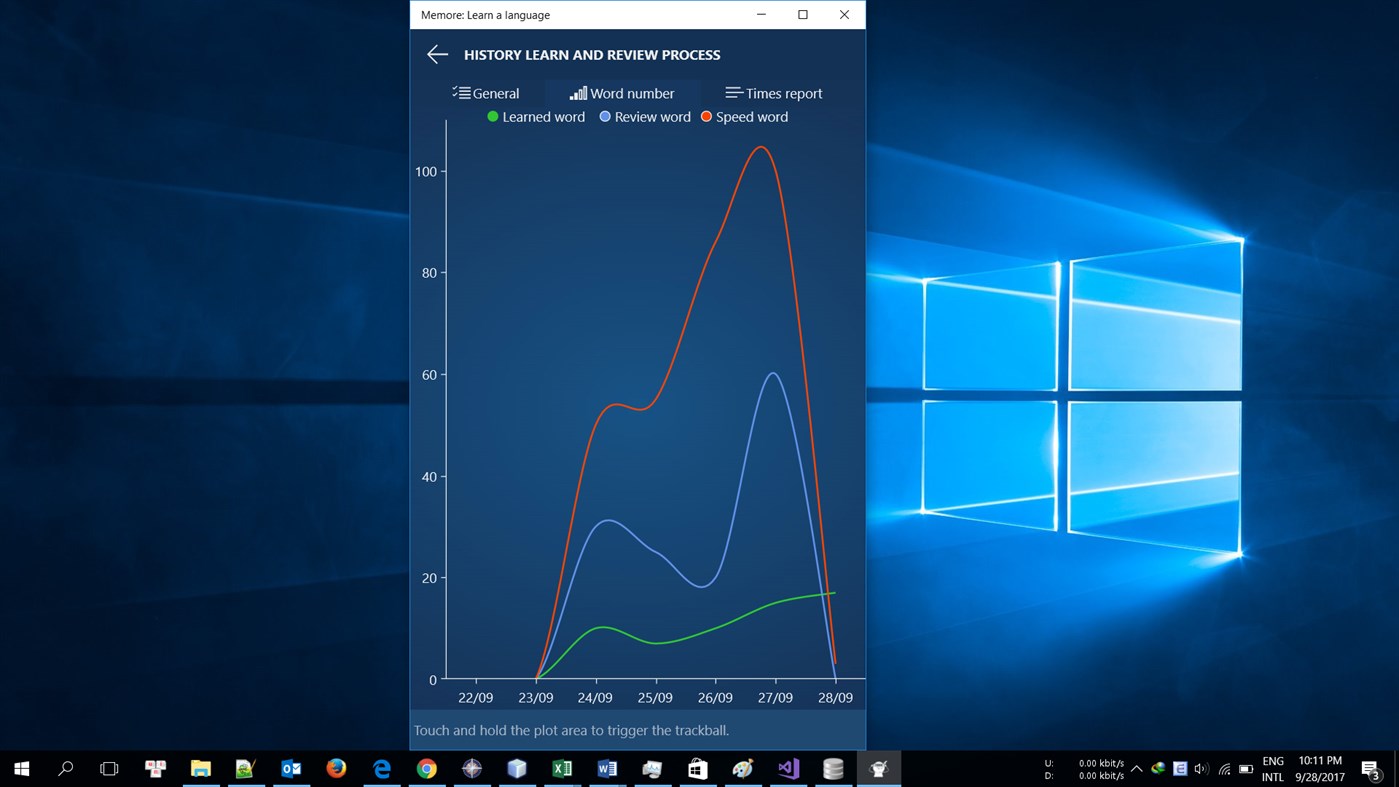Click the back arrow to return

pyautogui.click(x=437, y=54)
